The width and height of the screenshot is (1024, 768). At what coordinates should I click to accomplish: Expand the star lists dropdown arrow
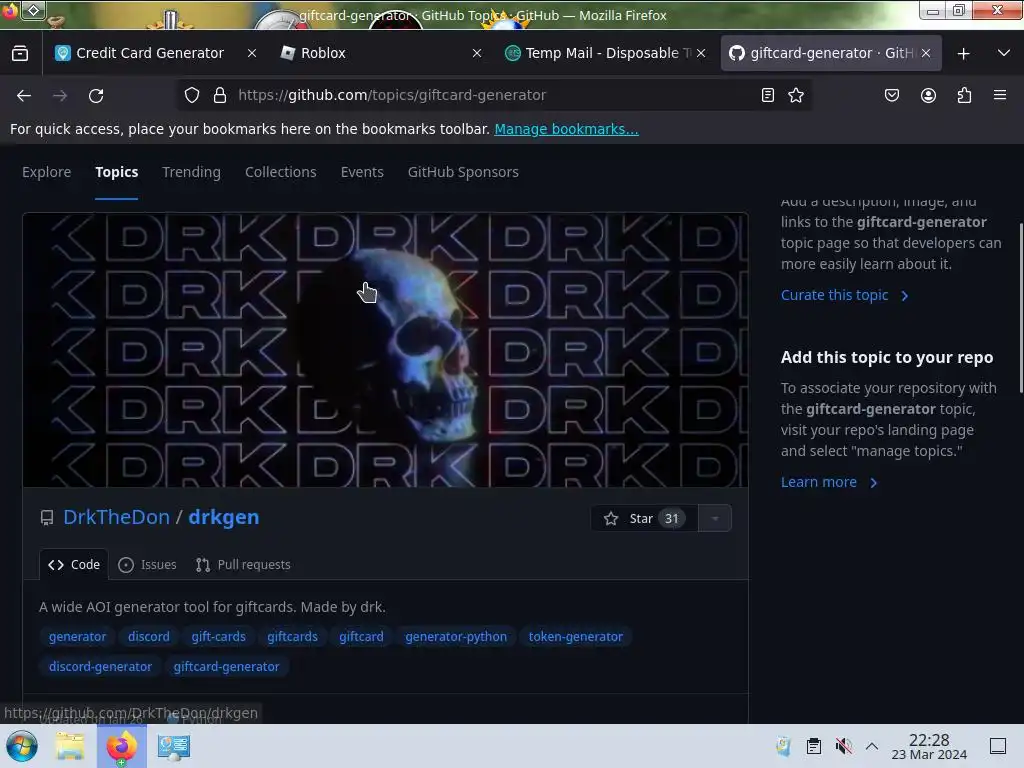[715, 519]
